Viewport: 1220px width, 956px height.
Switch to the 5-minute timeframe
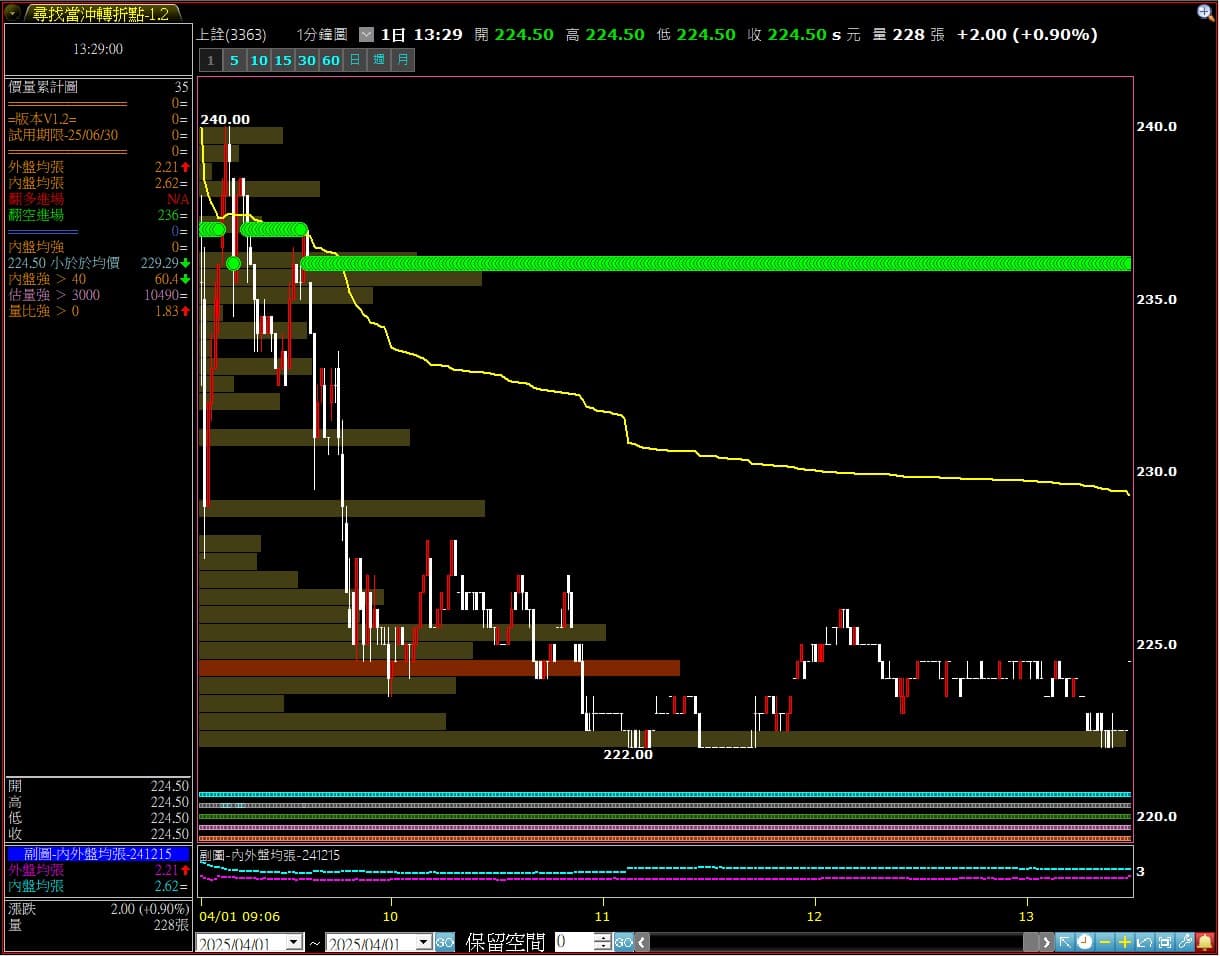(x=234, y=60)
